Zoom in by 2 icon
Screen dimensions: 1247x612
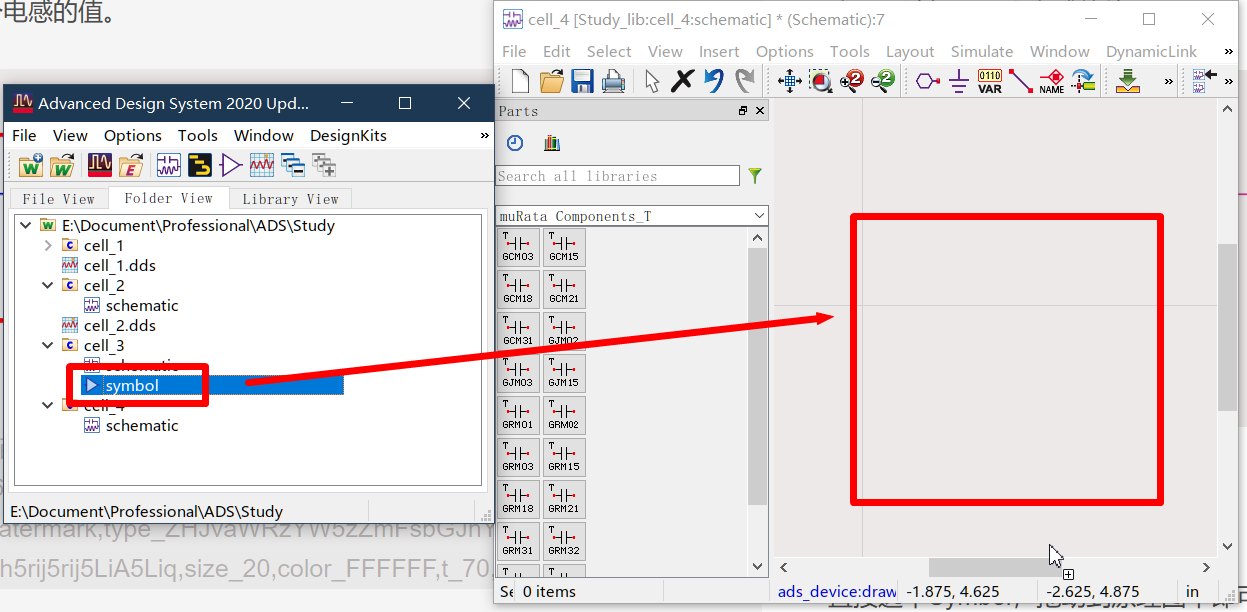[852, 81]
